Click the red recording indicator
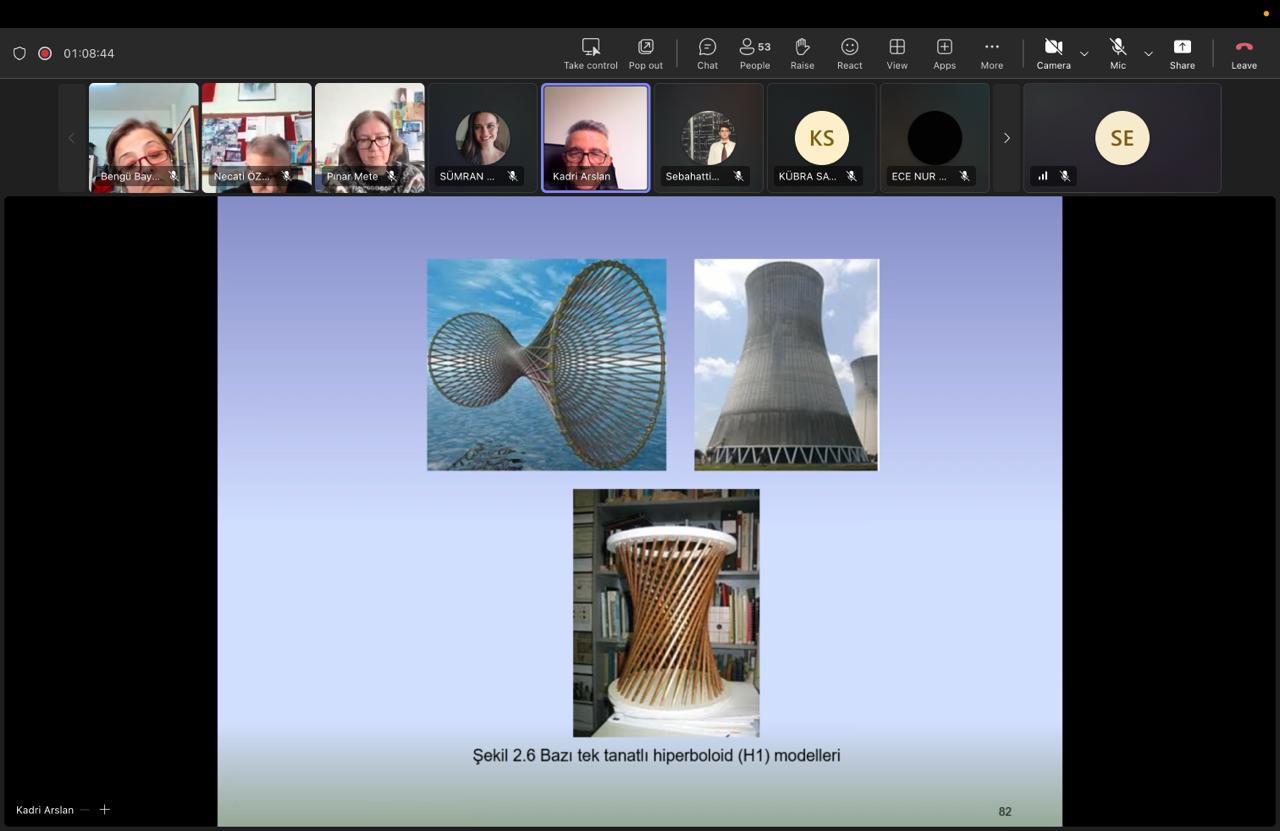 (45, 53)
